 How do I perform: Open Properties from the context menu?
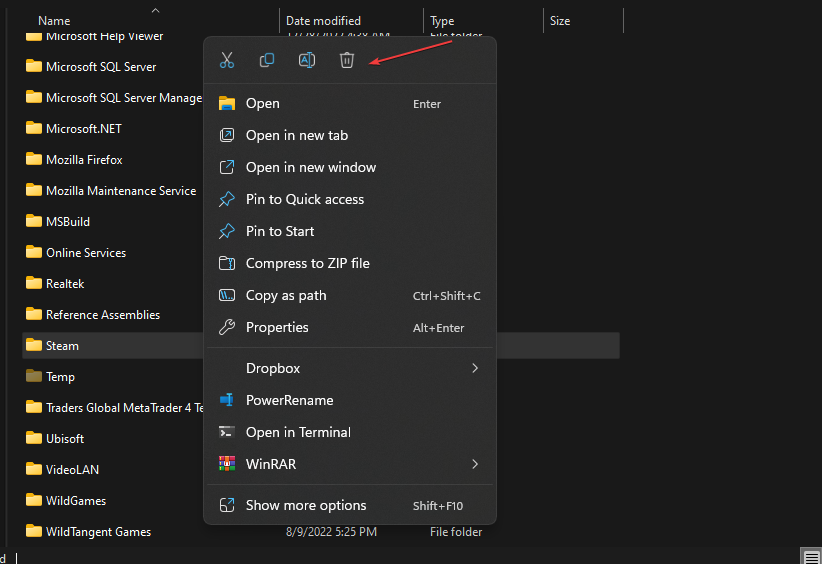coord(350,328)
